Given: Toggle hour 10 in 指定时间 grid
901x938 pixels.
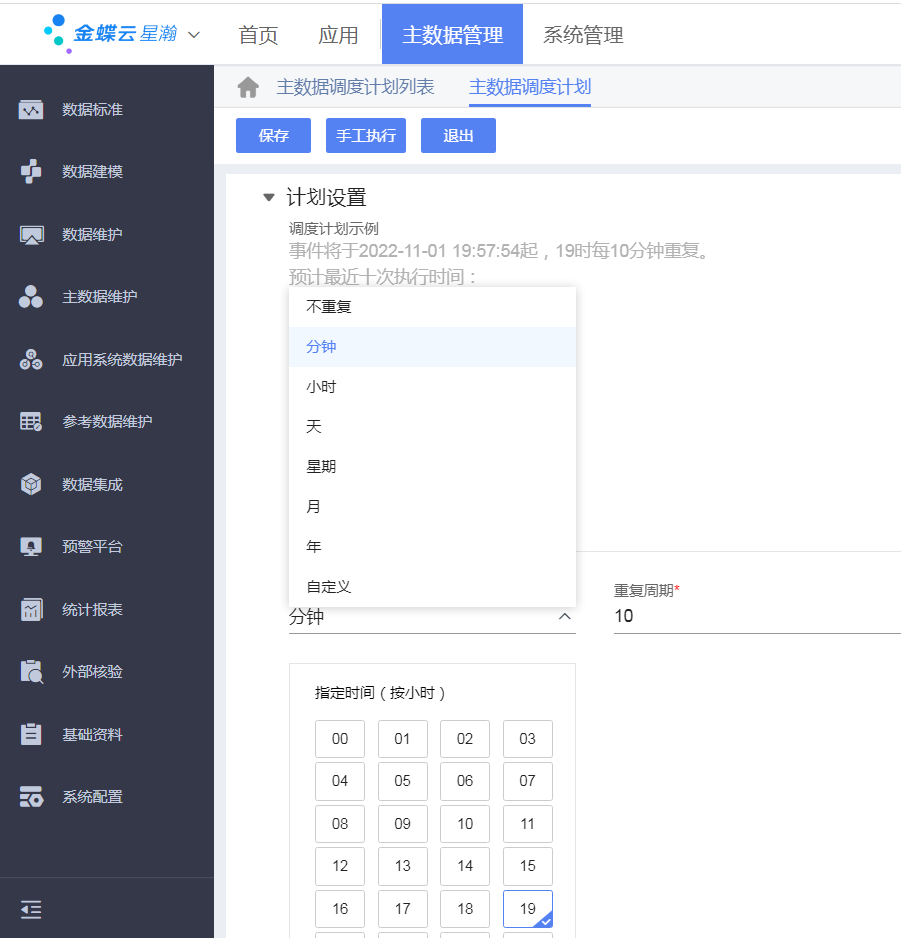Looking at the screenshot, I should 465,824.
